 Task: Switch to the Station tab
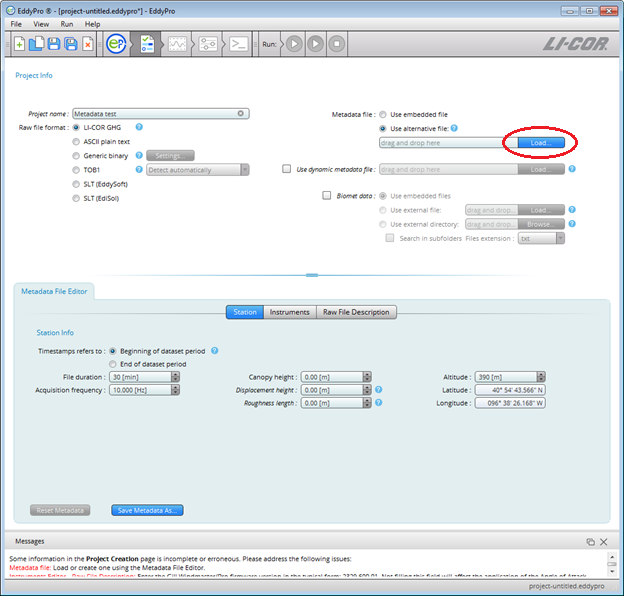[x=245, y=312]
